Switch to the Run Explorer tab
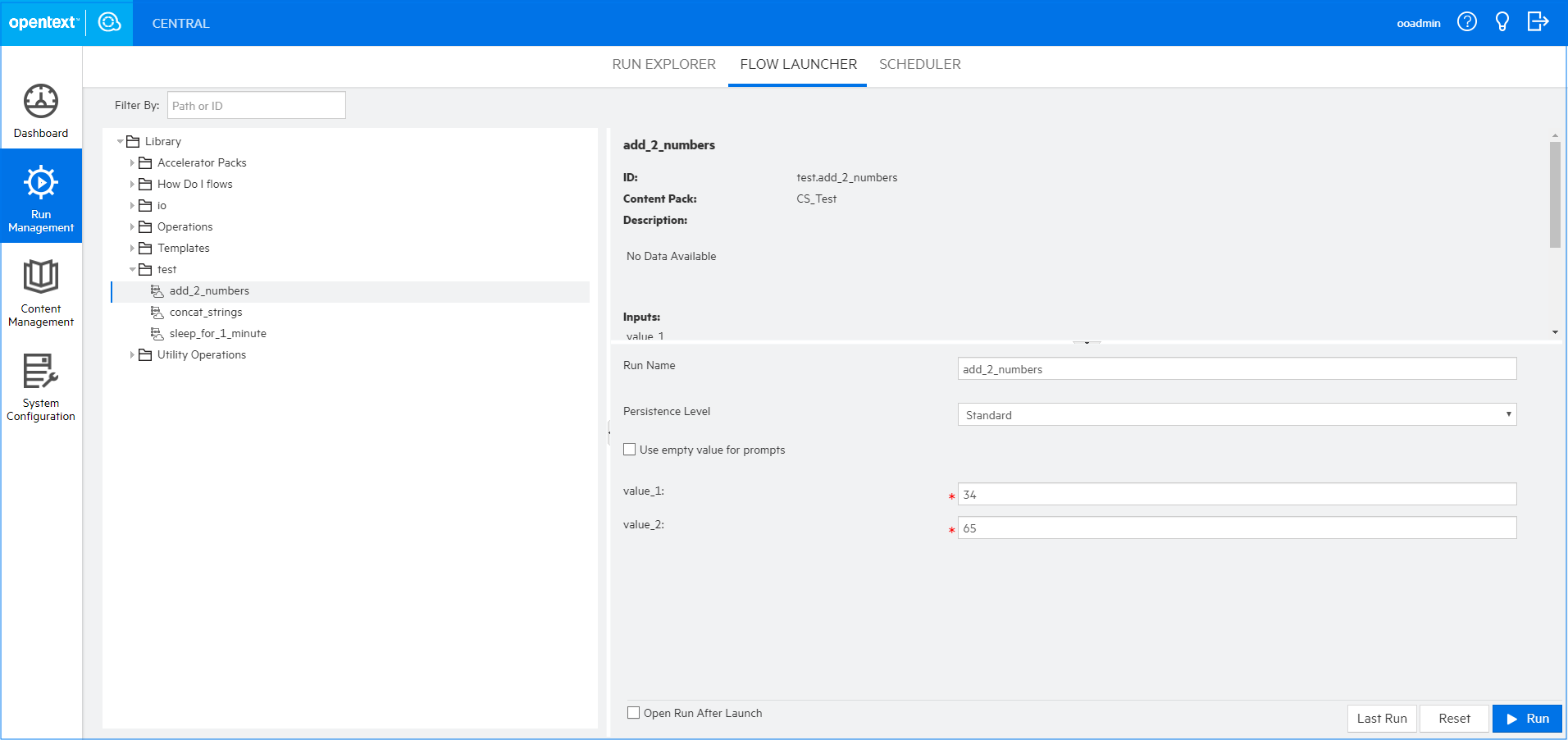1568x740 pixels. click(663, 64)
